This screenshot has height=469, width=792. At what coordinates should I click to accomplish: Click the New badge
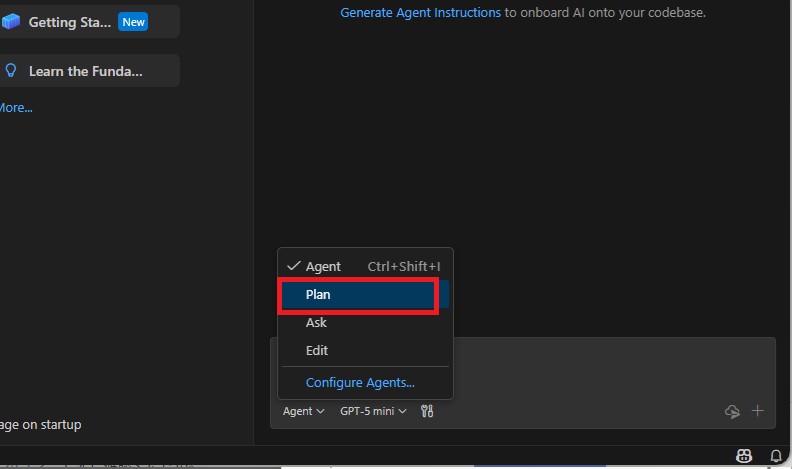(133, 22)
